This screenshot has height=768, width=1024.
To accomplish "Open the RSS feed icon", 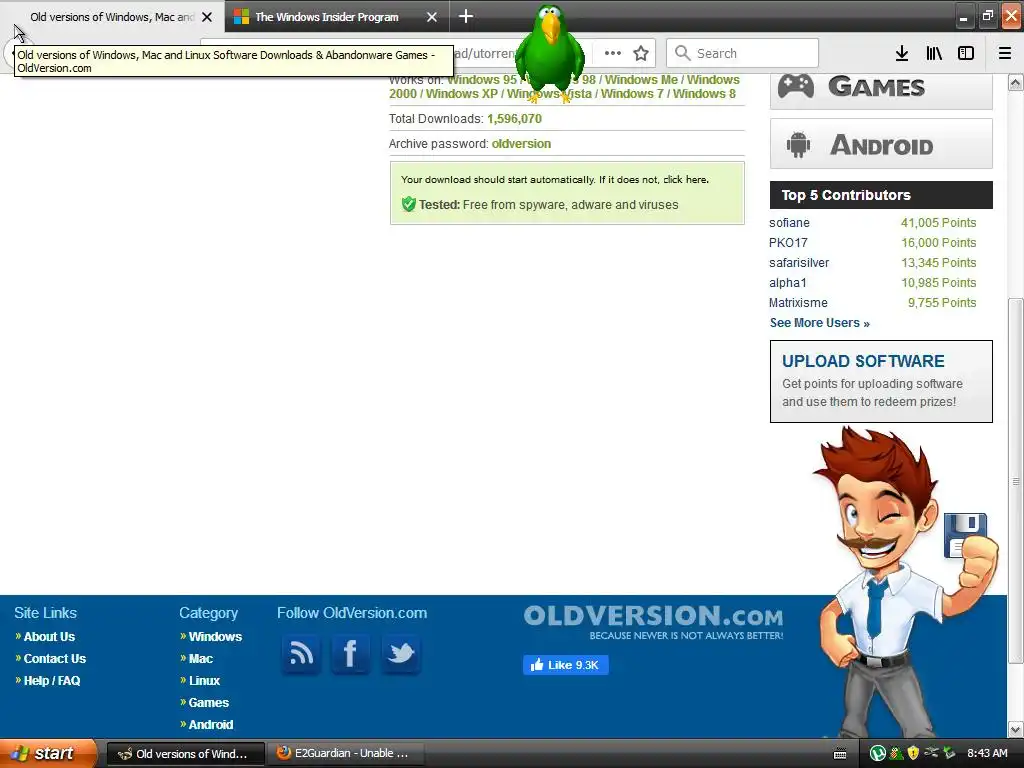I will coord(301,653).
